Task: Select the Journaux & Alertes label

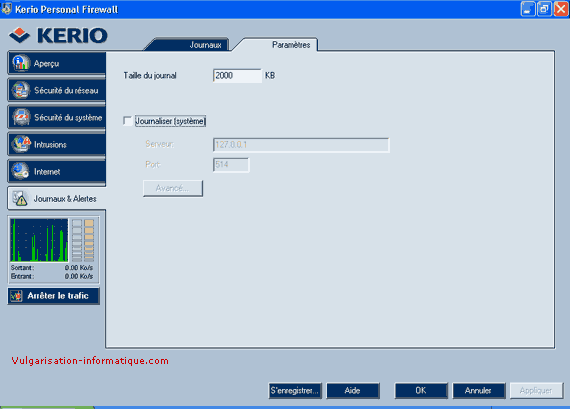Action: point(65,199)
